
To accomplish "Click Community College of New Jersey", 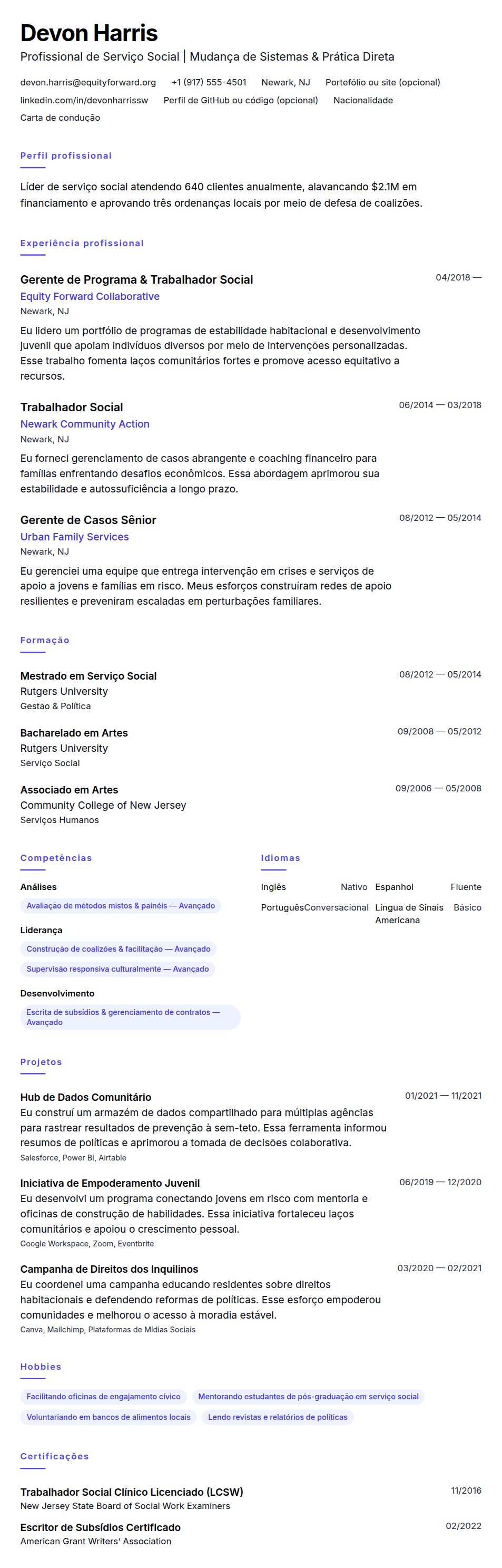I will pos(103,805).
